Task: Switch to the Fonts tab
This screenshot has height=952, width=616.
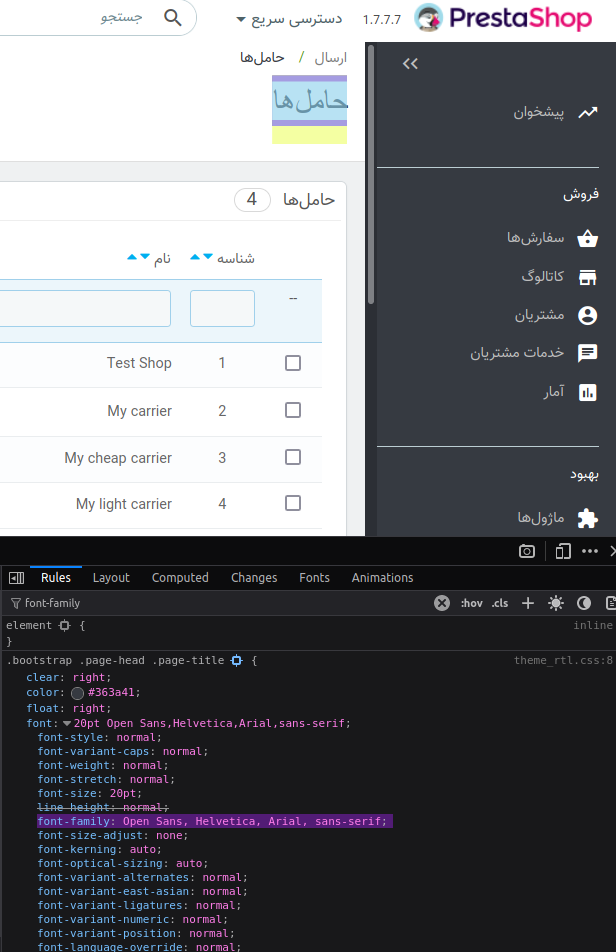Action: [314, 578]
